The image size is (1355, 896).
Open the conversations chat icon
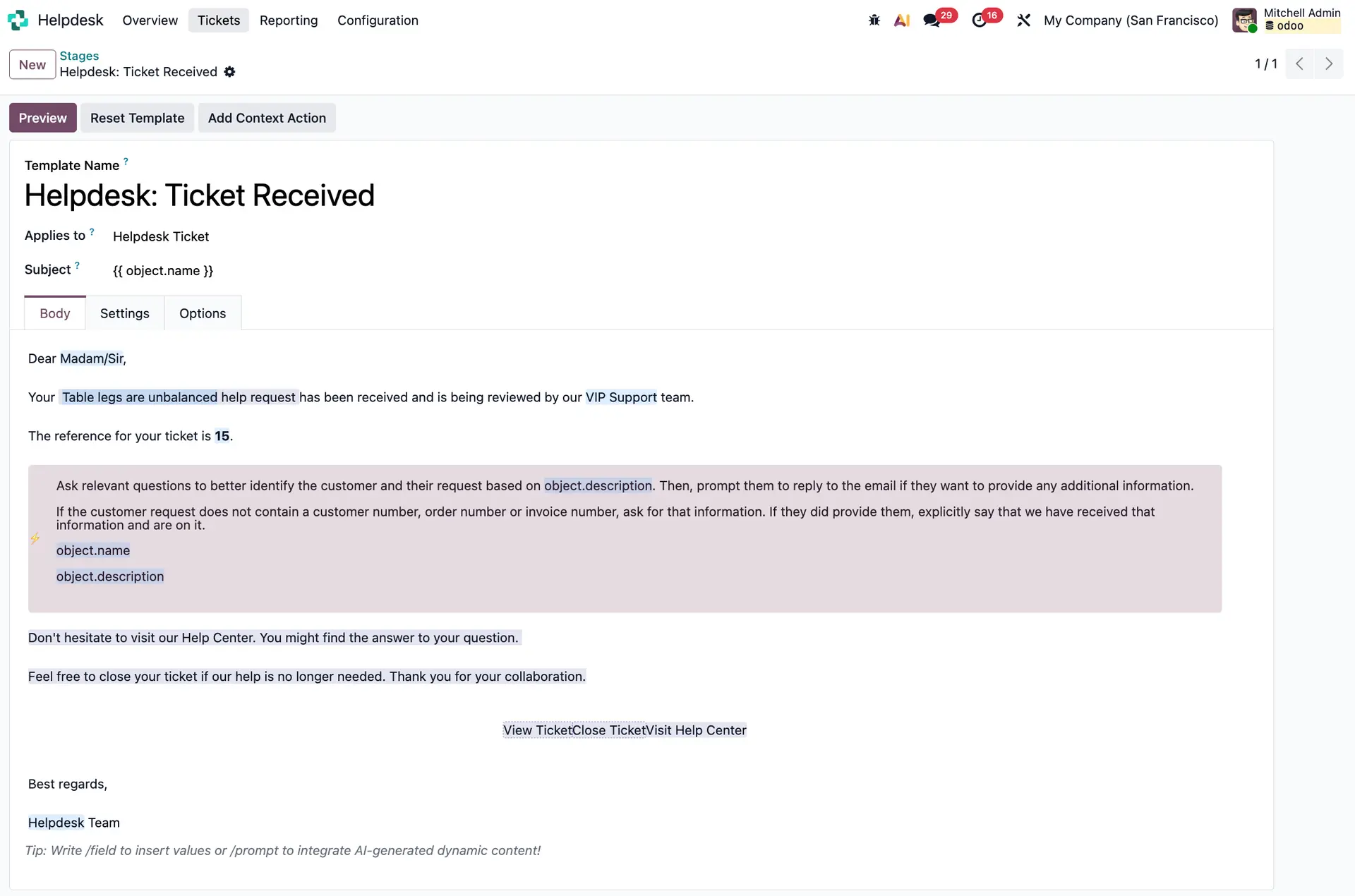932,20
